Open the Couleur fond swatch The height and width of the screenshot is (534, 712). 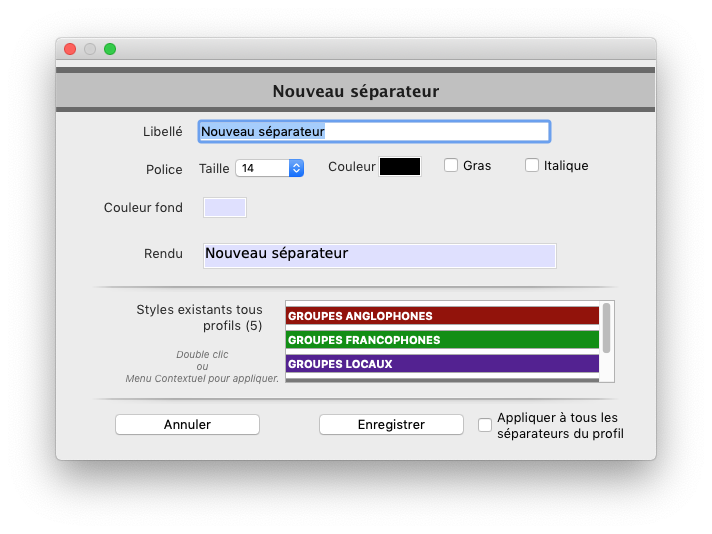pyautogui.click(x=225, y=208)
